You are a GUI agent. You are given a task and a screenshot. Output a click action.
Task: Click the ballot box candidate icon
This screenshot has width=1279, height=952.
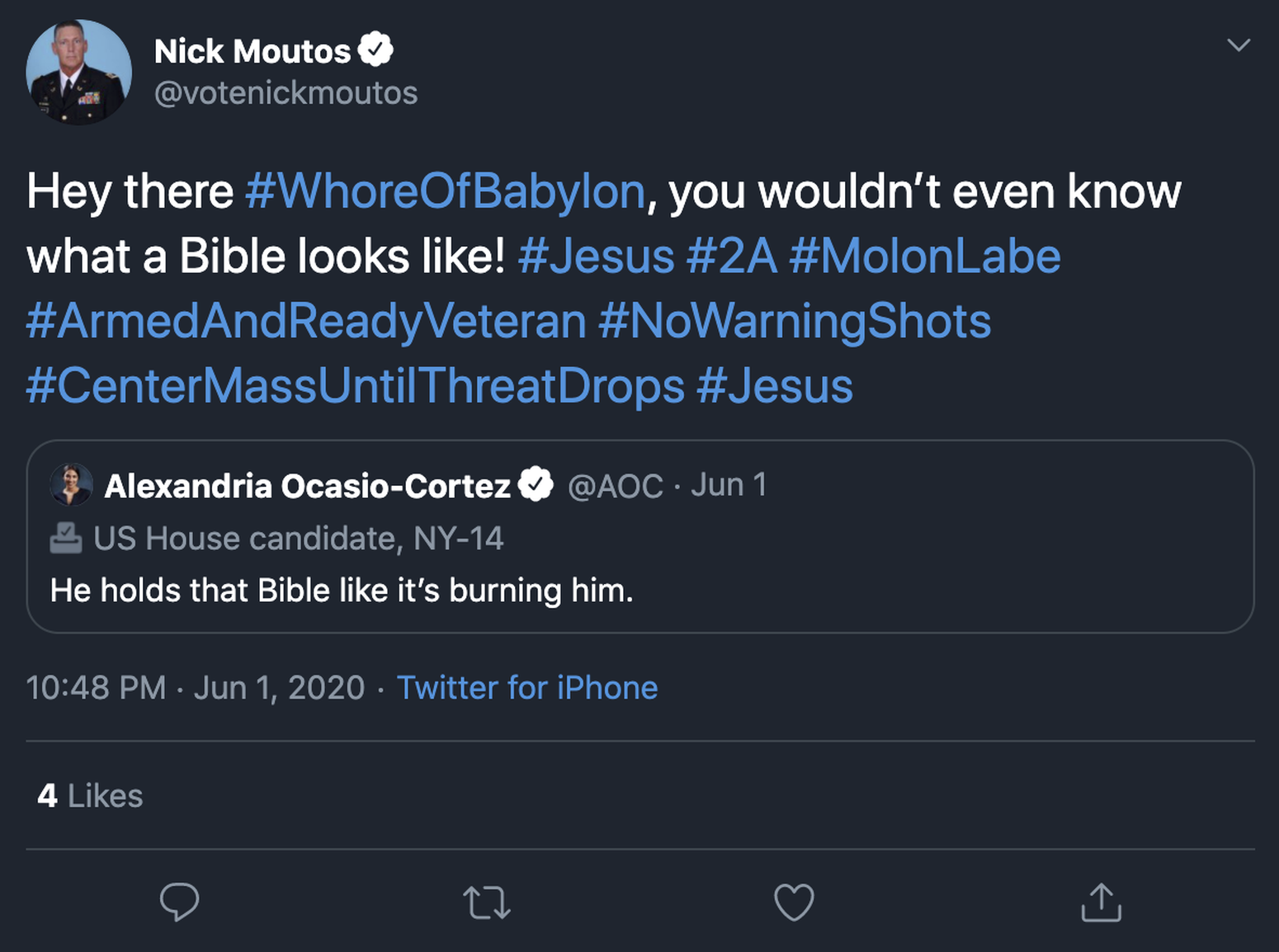point(66,539)
